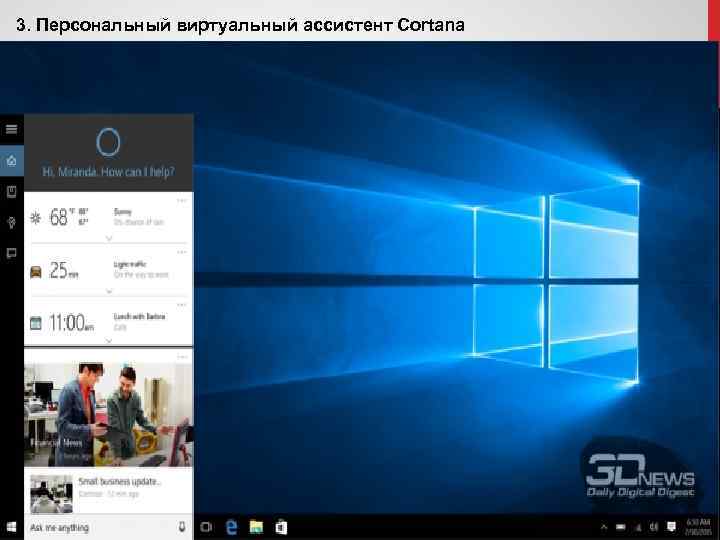This screenshot has width=720, height=540.
Task: Click the microphone icon in search box
Action: point(182,527)
